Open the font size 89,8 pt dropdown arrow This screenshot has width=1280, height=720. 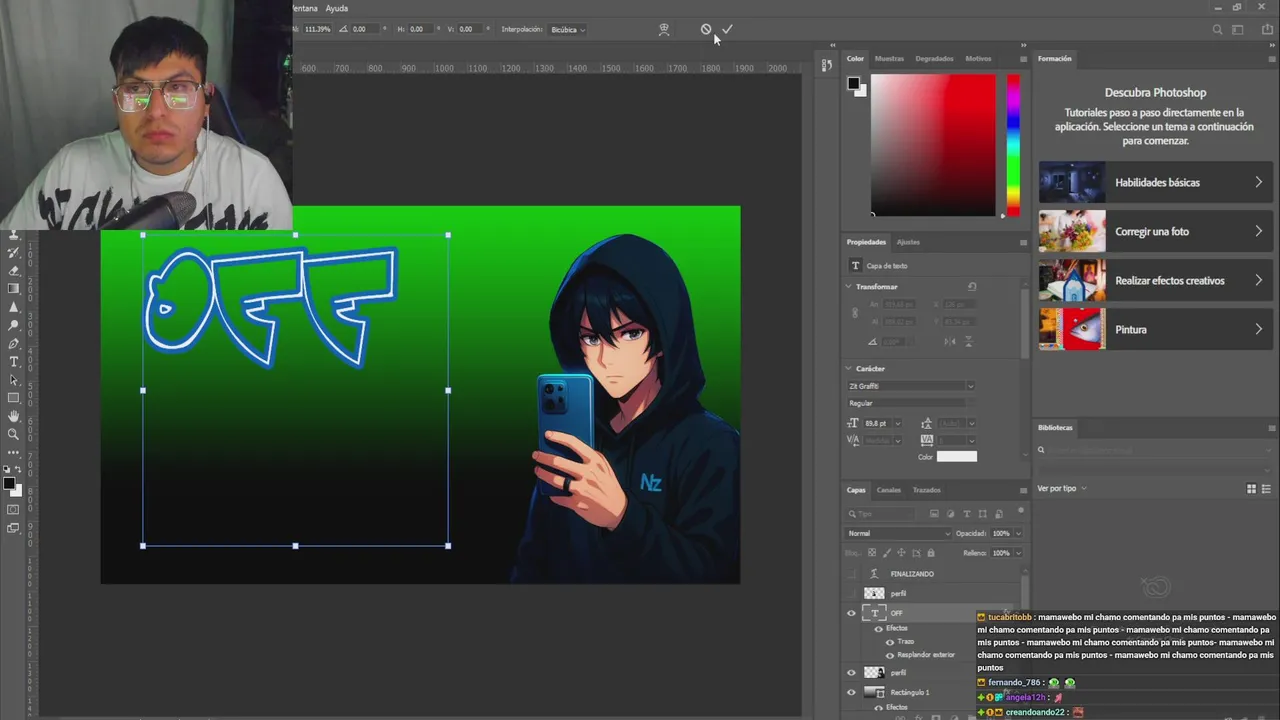(898, 423)
